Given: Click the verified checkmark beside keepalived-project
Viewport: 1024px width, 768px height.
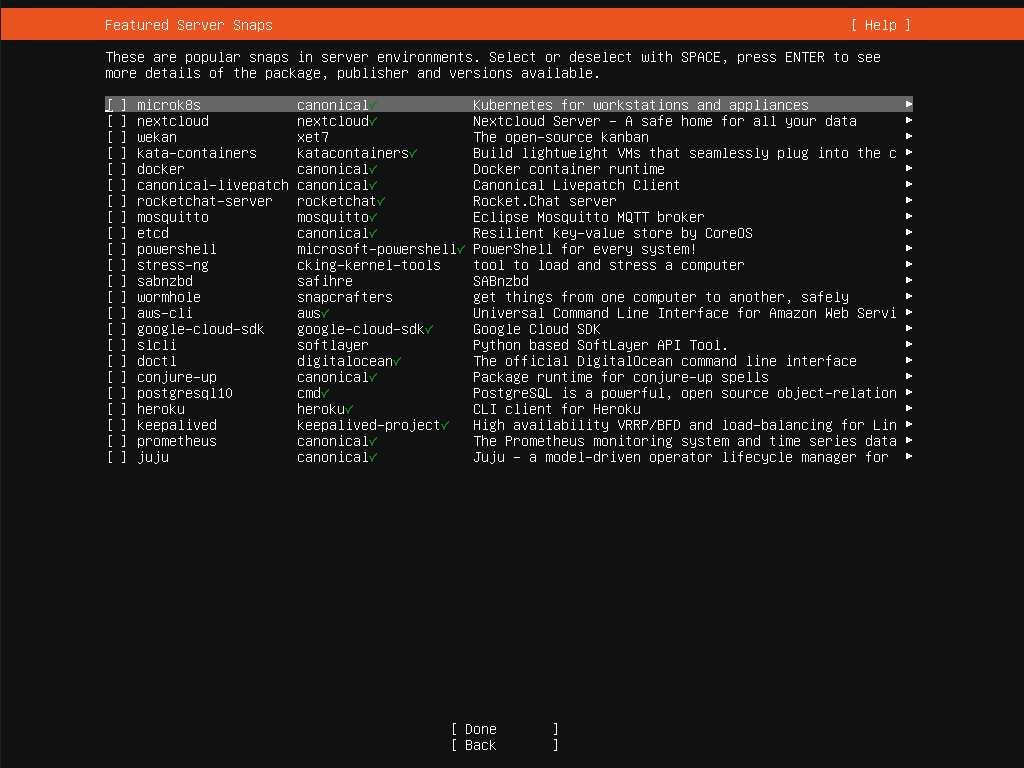Looking at the screenshot, I should pyautogui.click(x=445, y=425).
